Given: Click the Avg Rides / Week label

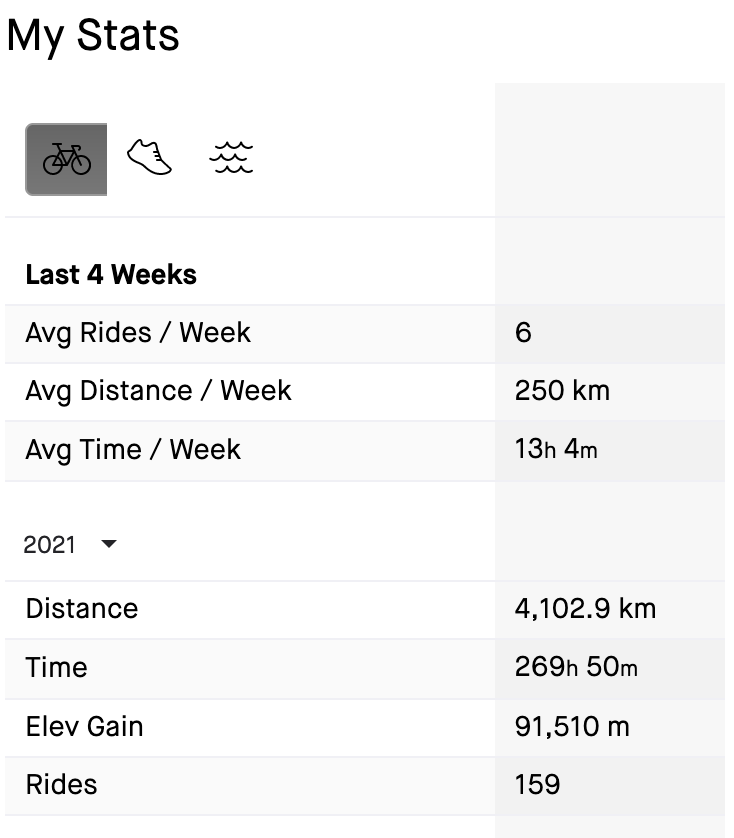Looking at the screenshot, I should (x=138, y=333).
